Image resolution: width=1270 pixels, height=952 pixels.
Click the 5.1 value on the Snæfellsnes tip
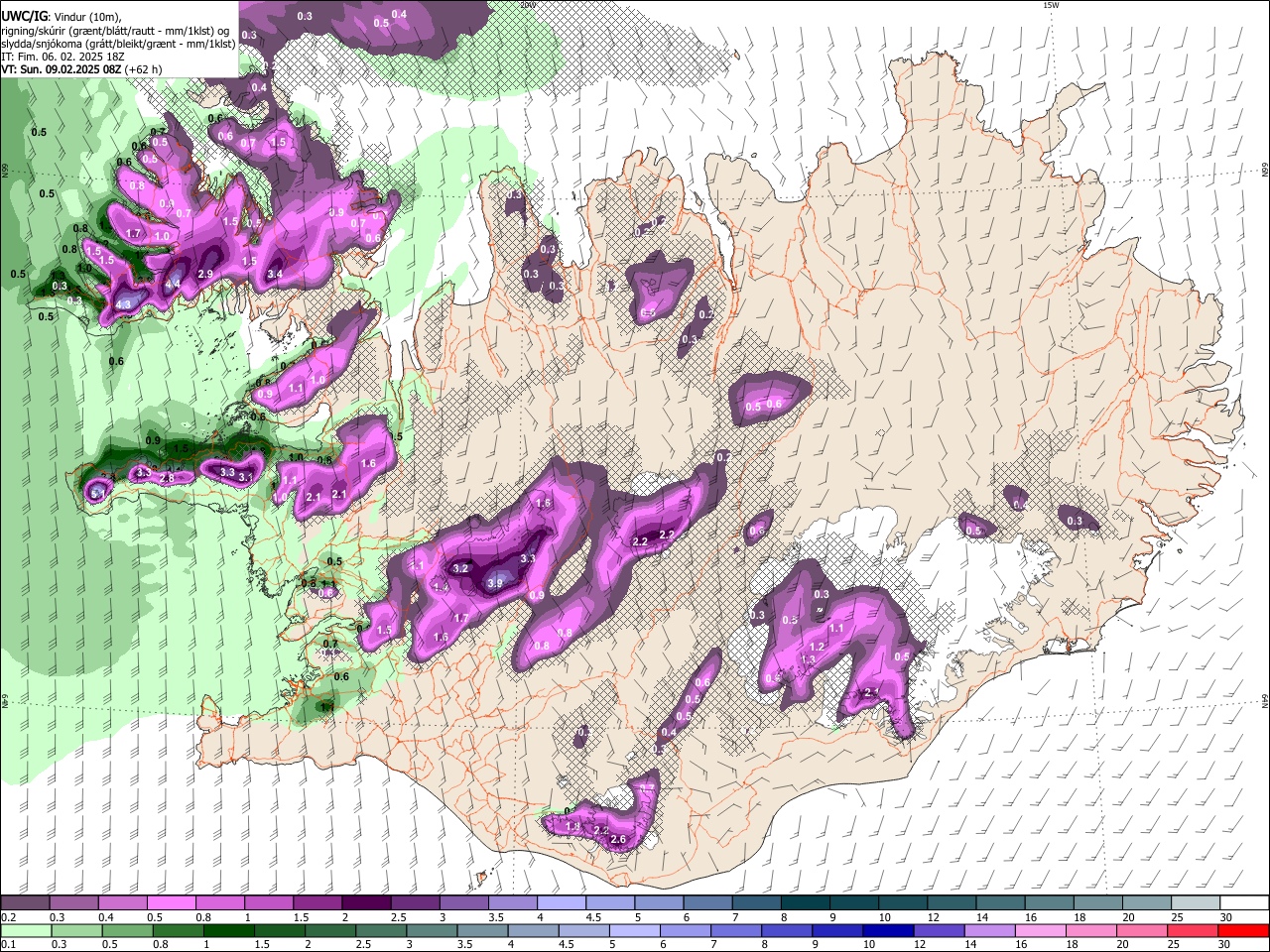(x=98, y=492)
